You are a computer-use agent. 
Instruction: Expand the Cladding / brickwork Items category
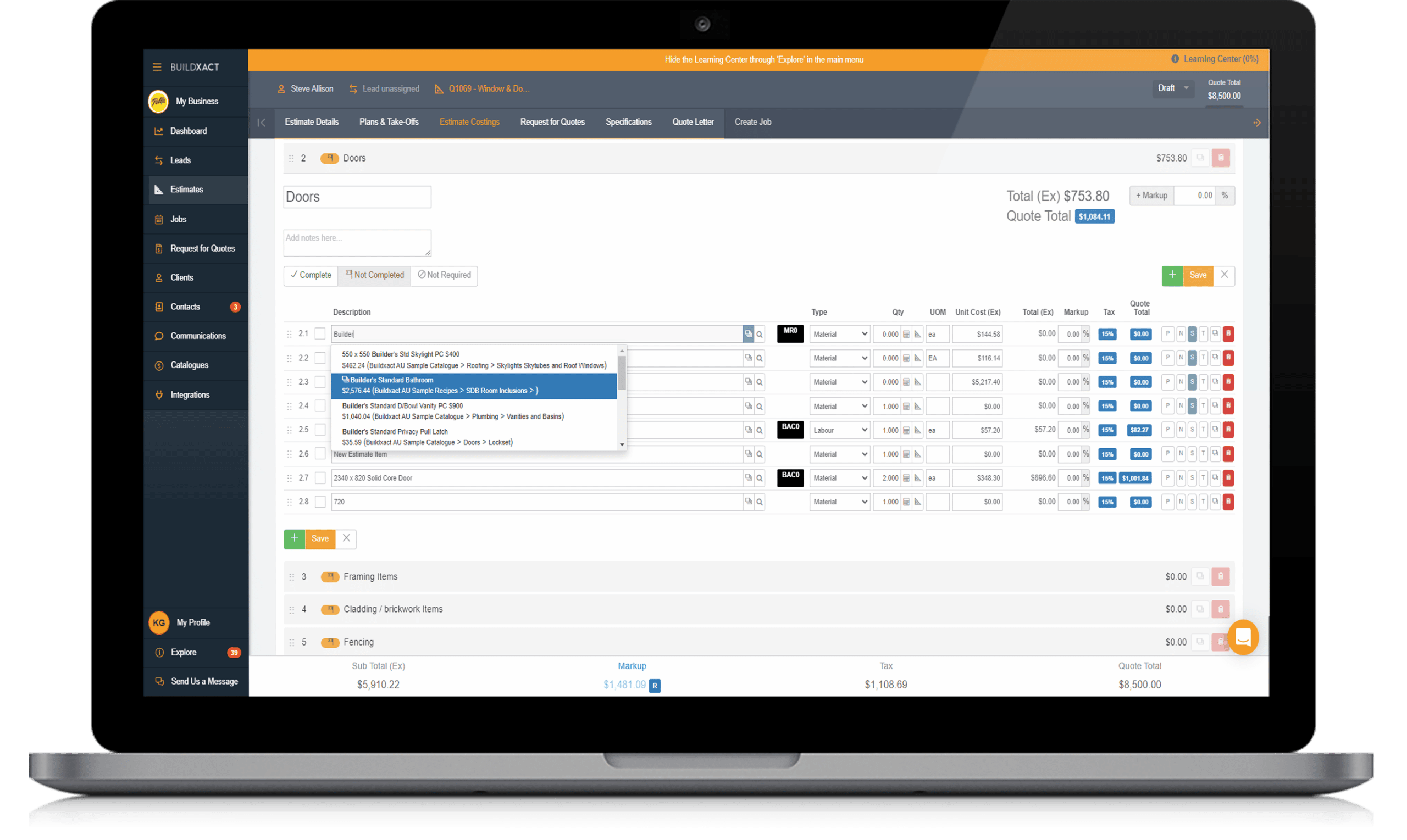coord(758,610)
